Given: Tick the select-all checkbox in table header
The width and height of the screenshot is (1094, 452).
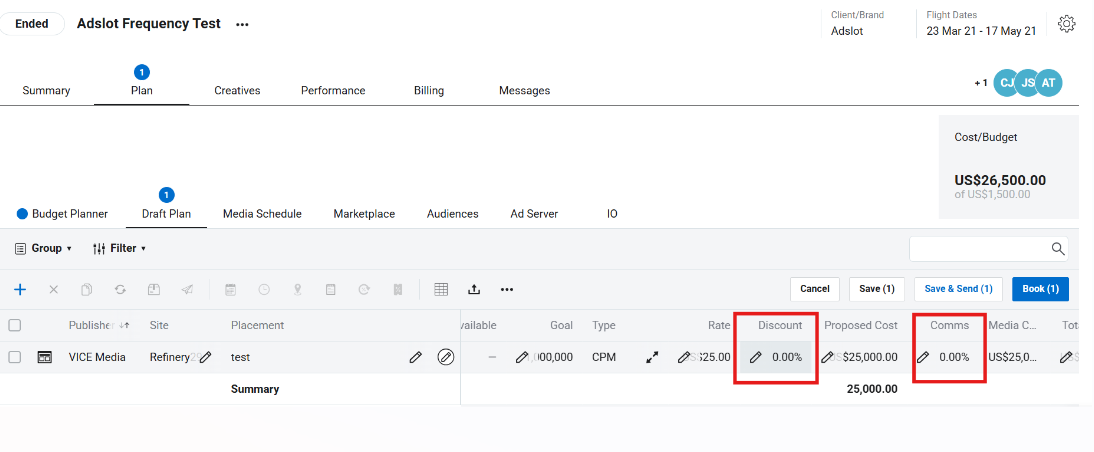Looking at the screenshot, I should 15,325.
